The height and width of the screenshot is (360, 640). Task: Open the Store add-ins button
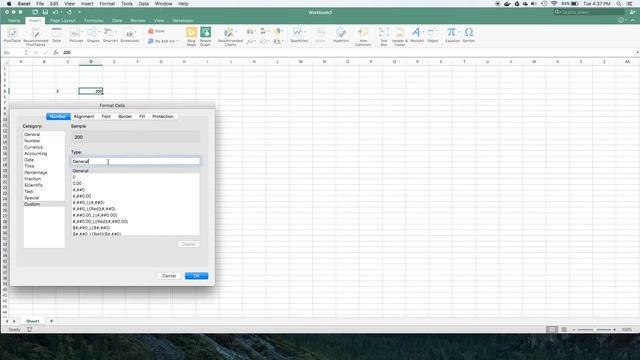click(156, 31)
